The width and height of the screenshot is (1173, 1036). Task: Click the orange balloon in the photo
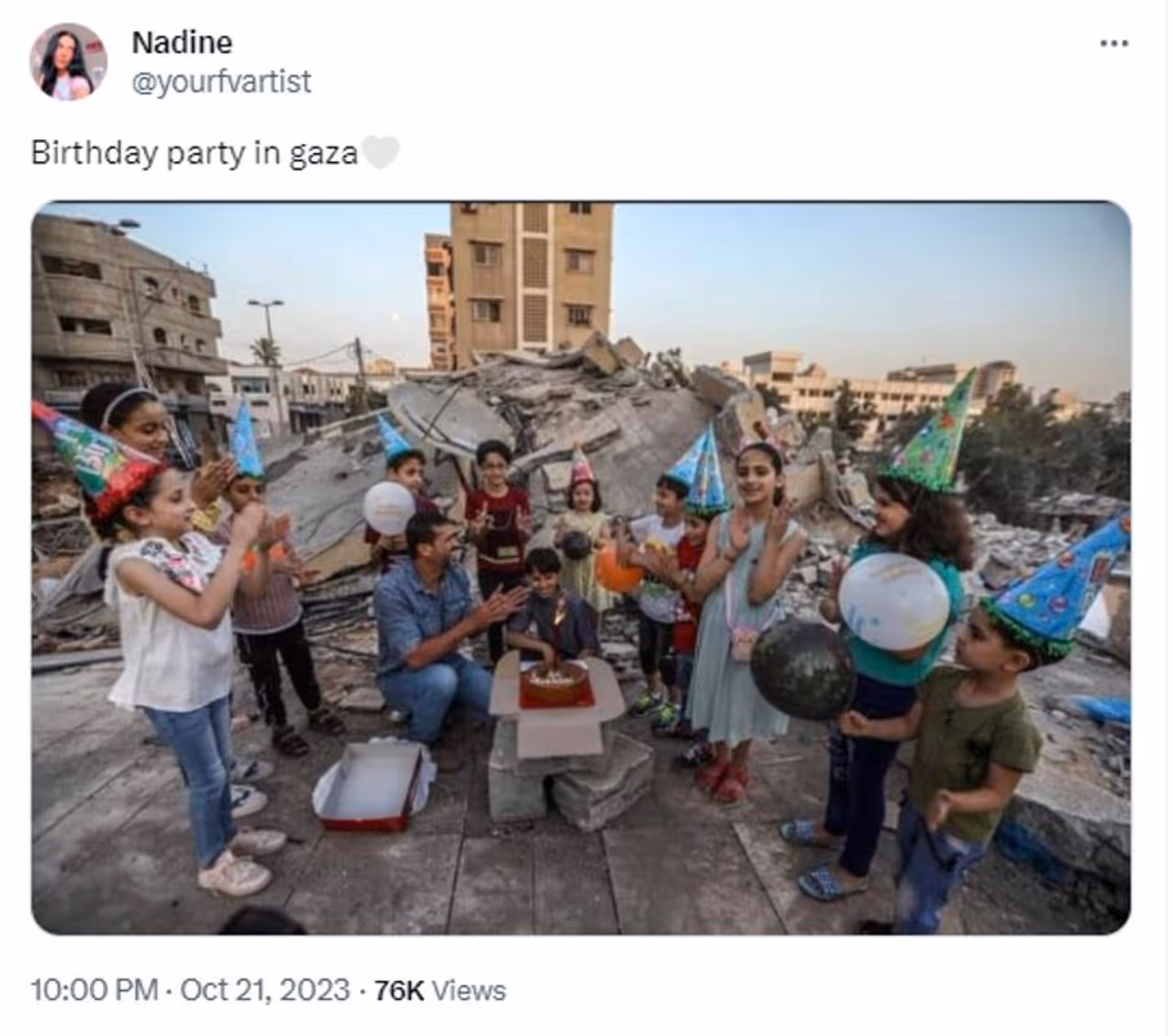pyautogui.click(x=618, y=570)
